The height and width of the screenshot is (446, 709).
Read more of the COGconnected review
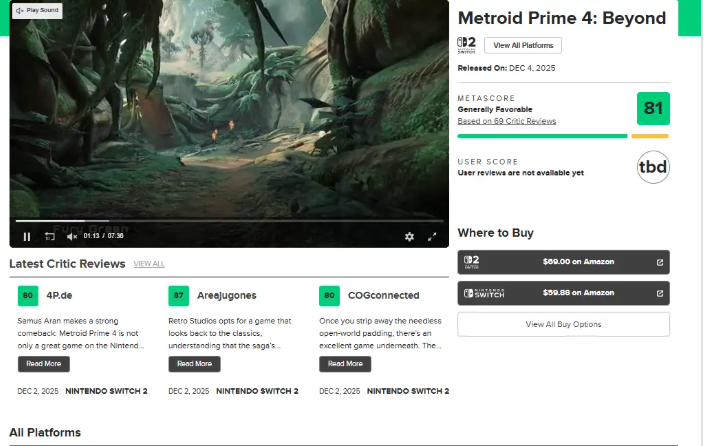coord(345,364)
